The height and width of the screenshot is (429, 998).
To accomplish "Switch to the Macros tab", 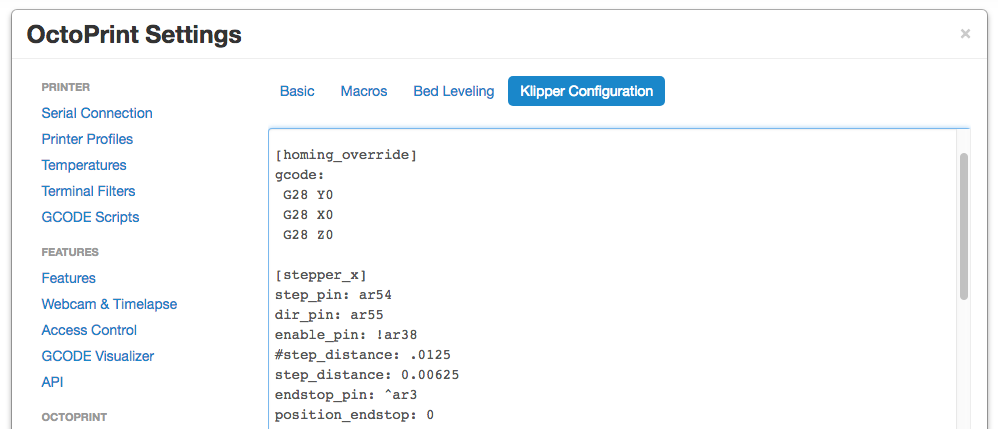I will (364, 91).
